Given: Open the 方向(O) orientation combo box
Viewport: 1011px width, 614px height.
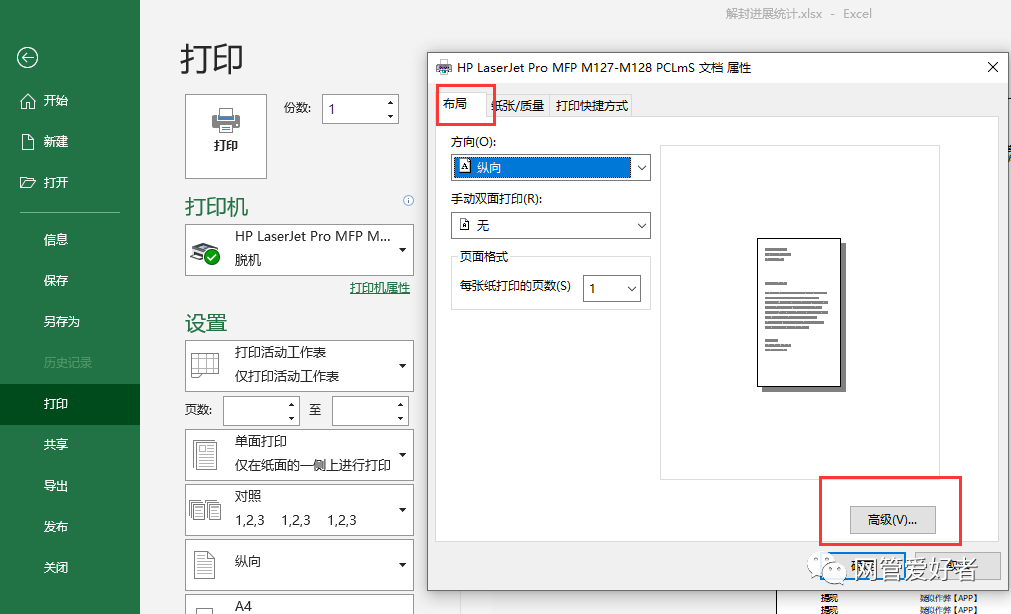Looking at the screenshot, I should pos(551,168).
